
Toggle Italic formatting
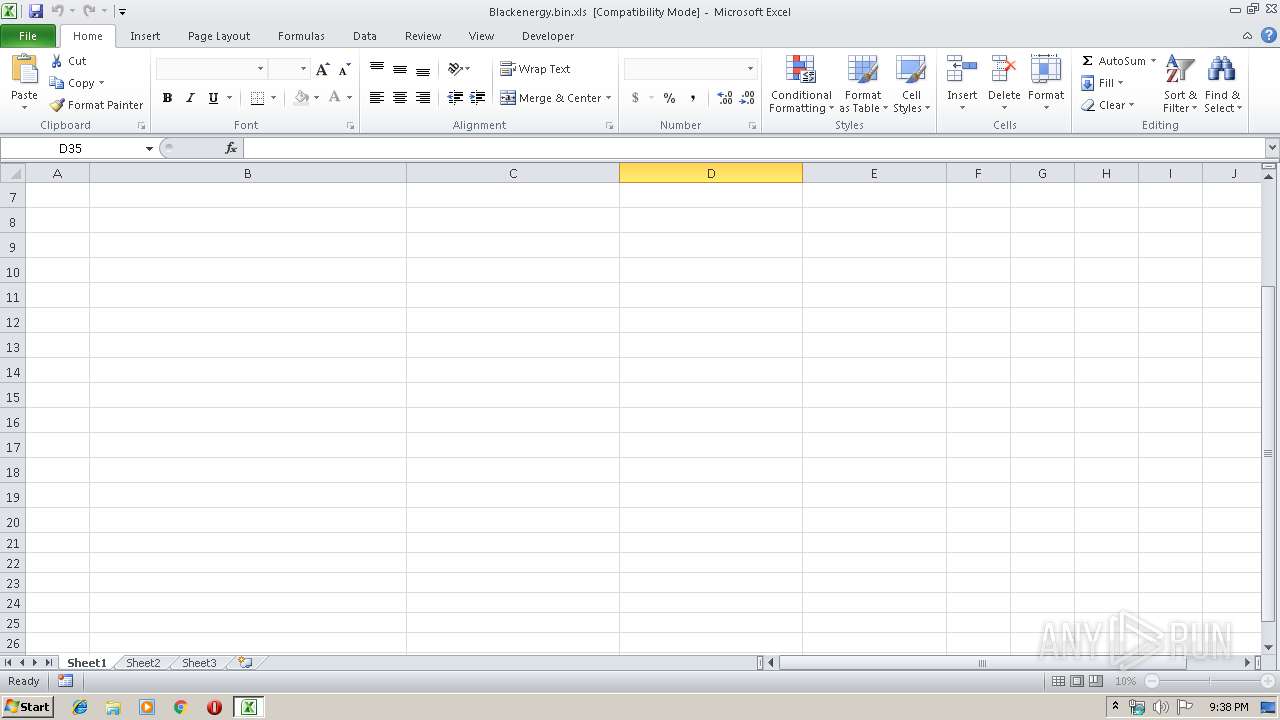point(190,98)
